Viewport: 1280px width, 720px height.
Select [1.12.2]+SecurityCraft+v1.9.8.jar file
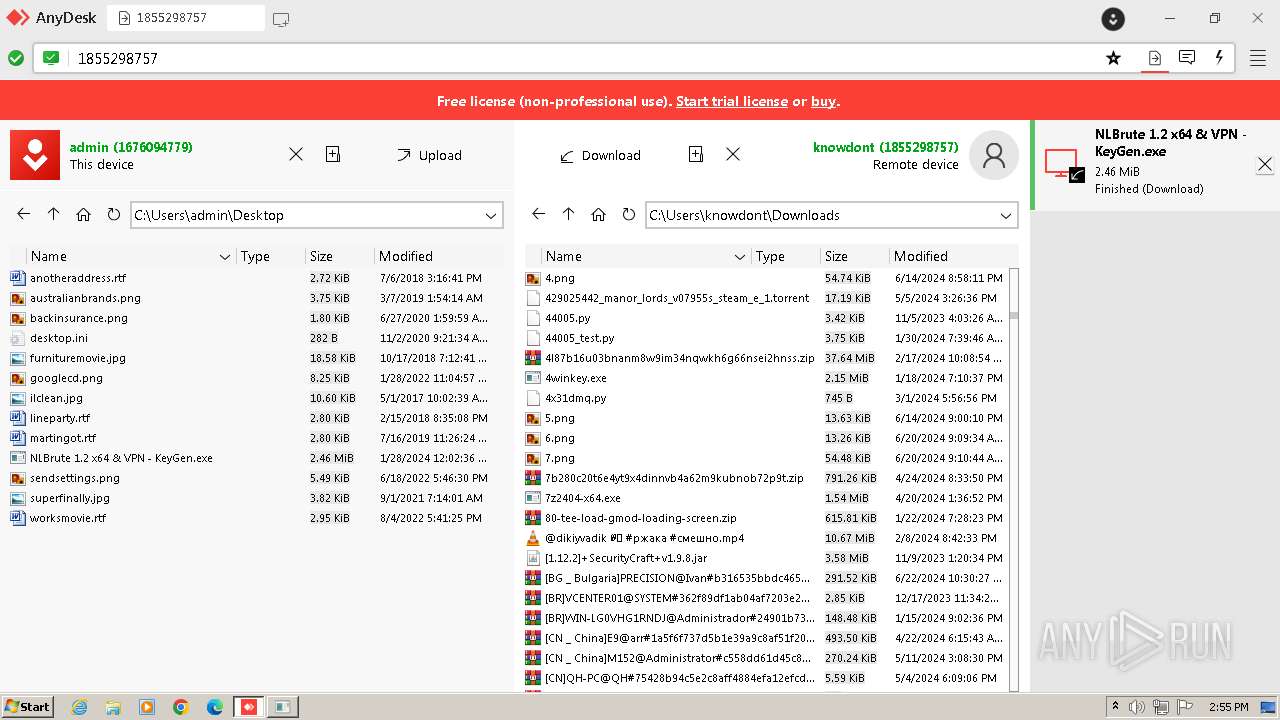[766, 558]
